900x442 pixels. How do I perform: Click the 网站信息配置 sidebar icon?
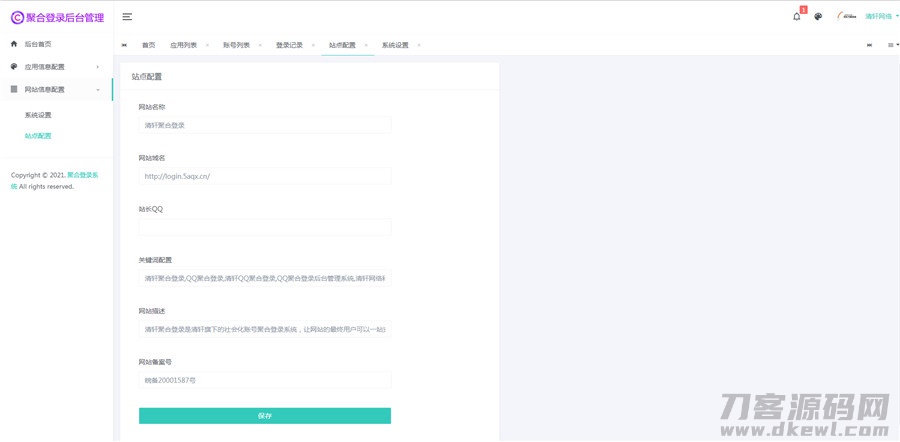coord(14,89)
